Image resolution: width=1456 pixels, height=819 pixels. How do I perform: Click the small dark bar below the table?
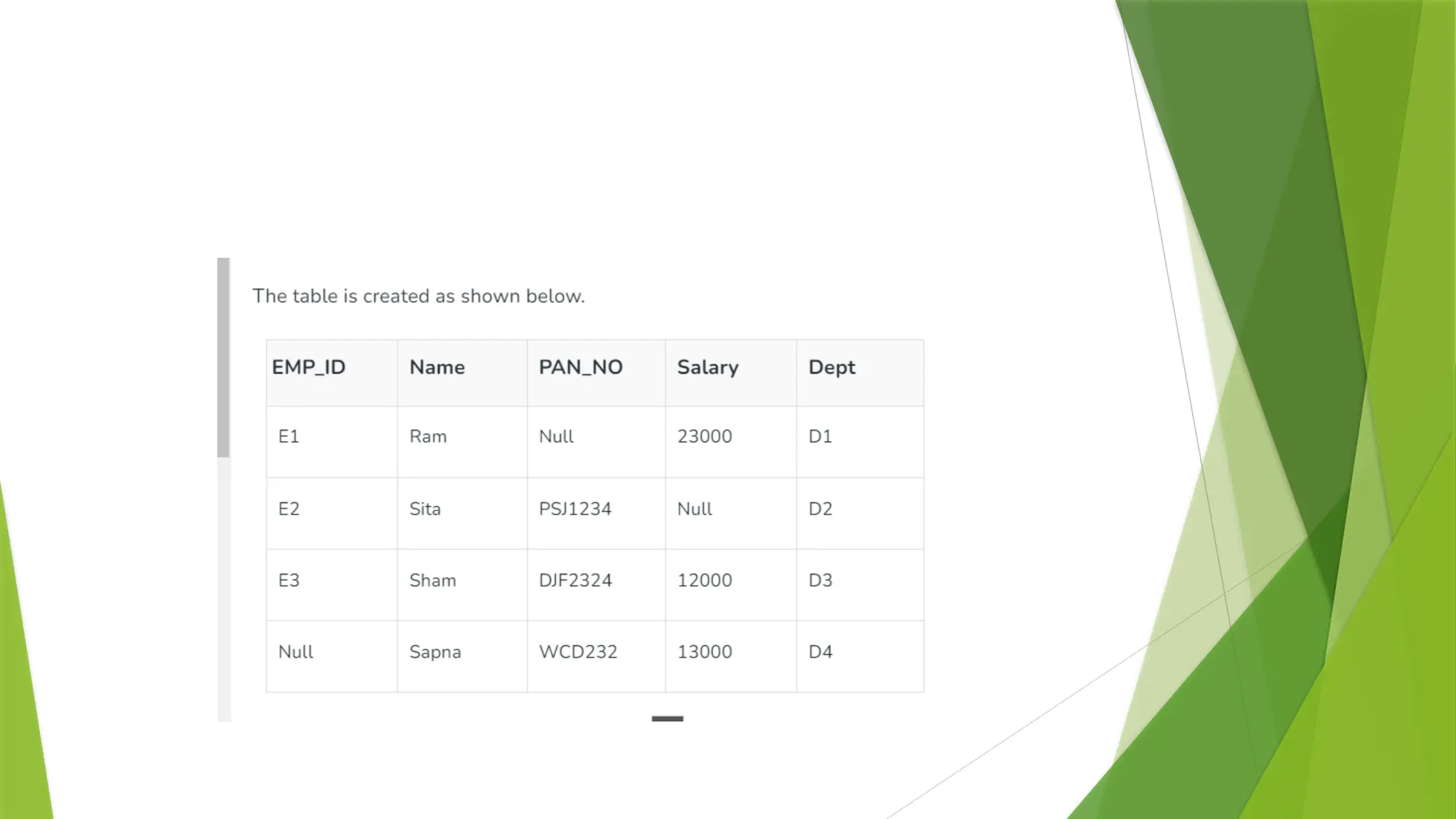coord(667,719)
